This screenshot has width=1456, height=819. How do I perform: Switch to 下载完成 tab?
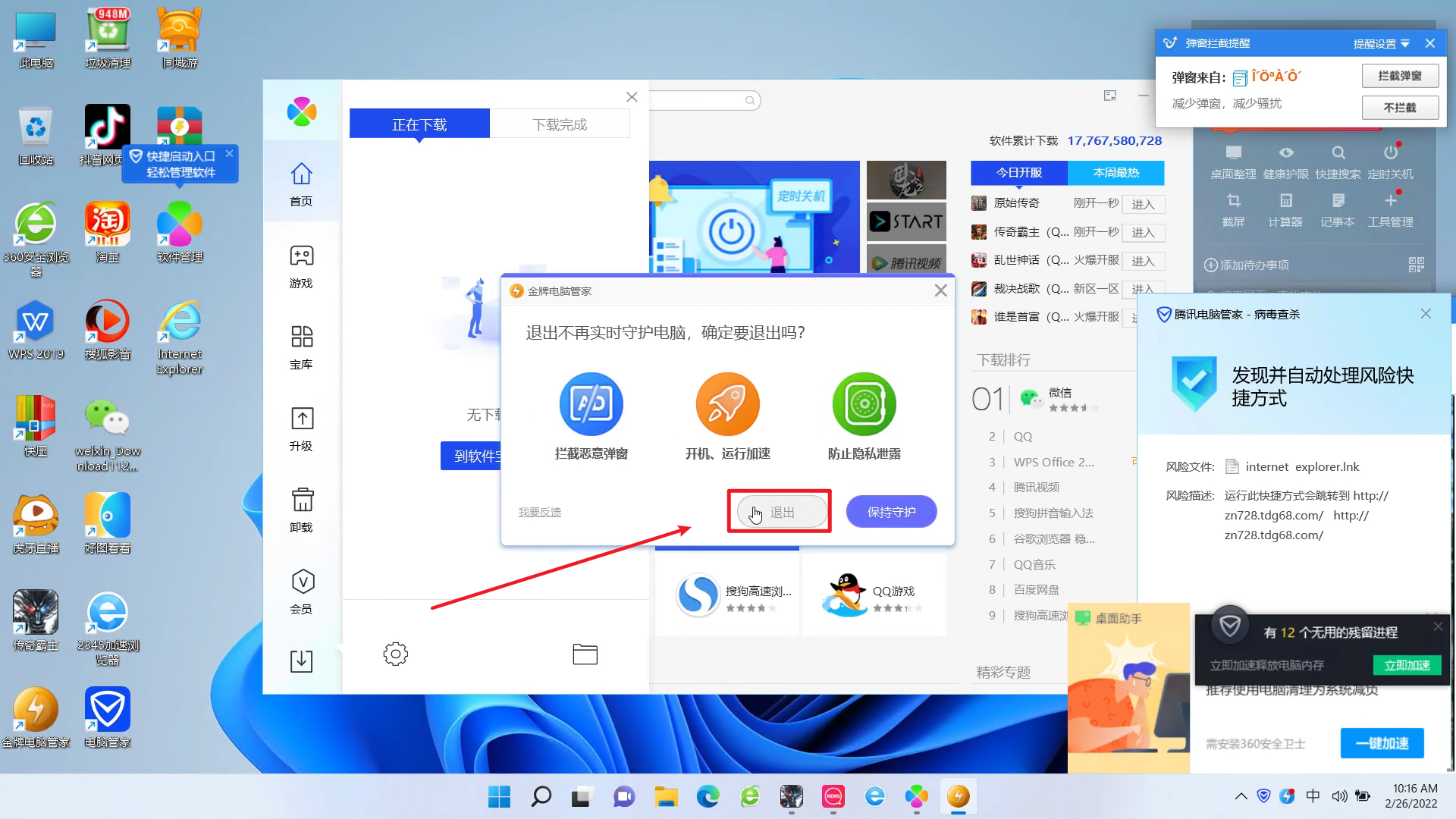[560, 124]
